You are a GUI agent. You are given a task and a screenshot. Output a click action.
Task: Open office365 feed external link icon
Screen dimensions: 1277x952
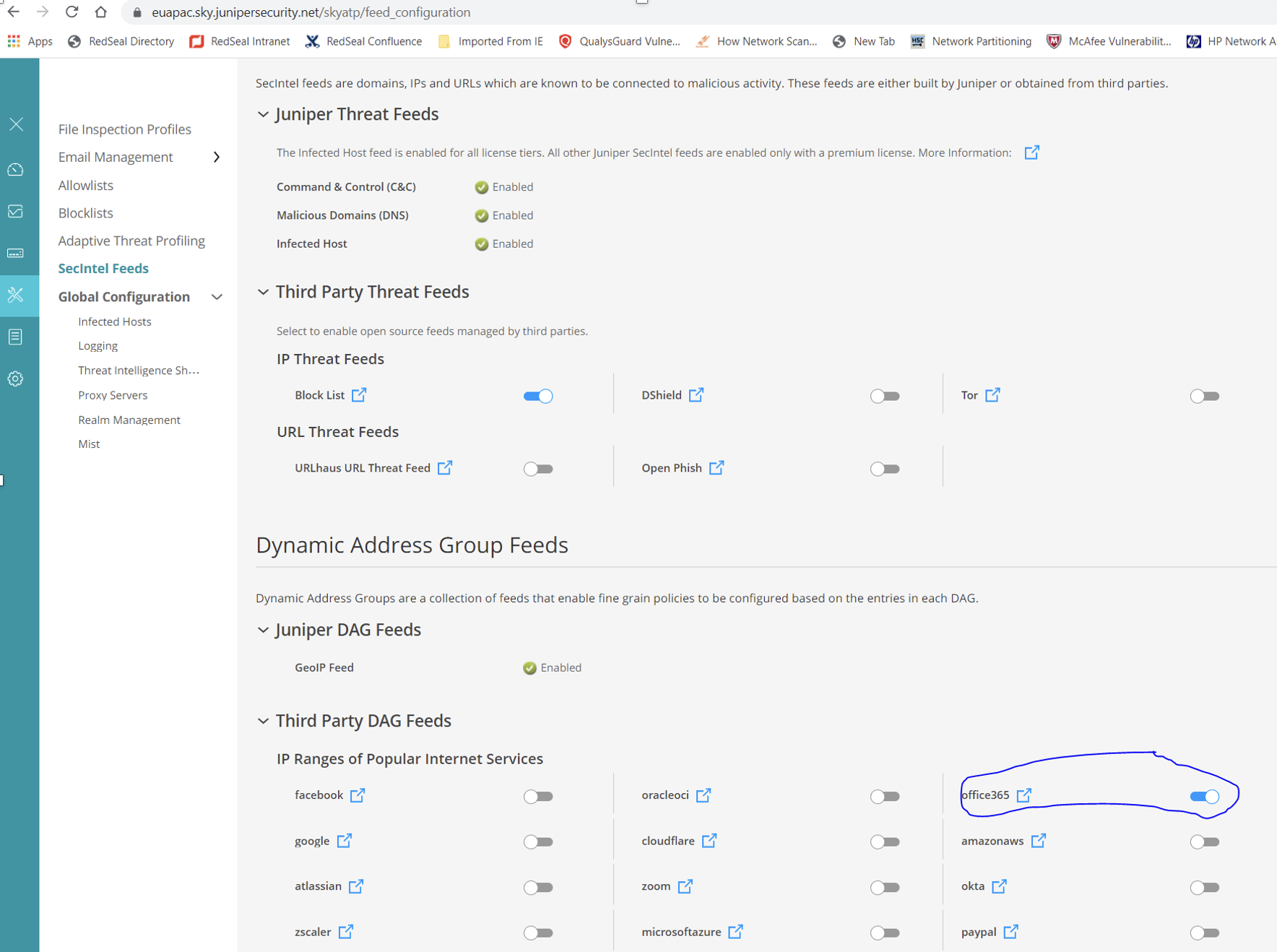click(1024, 795)
